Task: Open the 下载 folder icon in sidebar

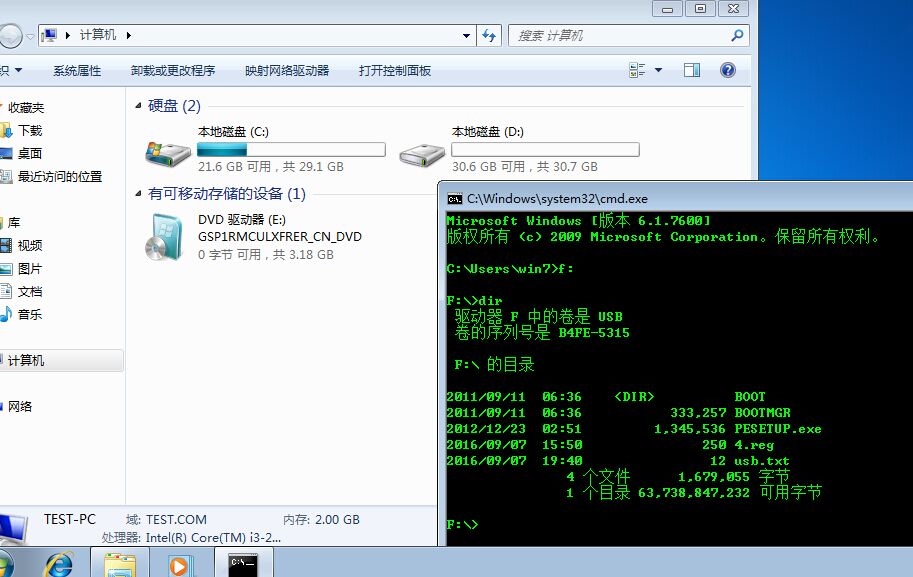Action: tap(6, 130)
